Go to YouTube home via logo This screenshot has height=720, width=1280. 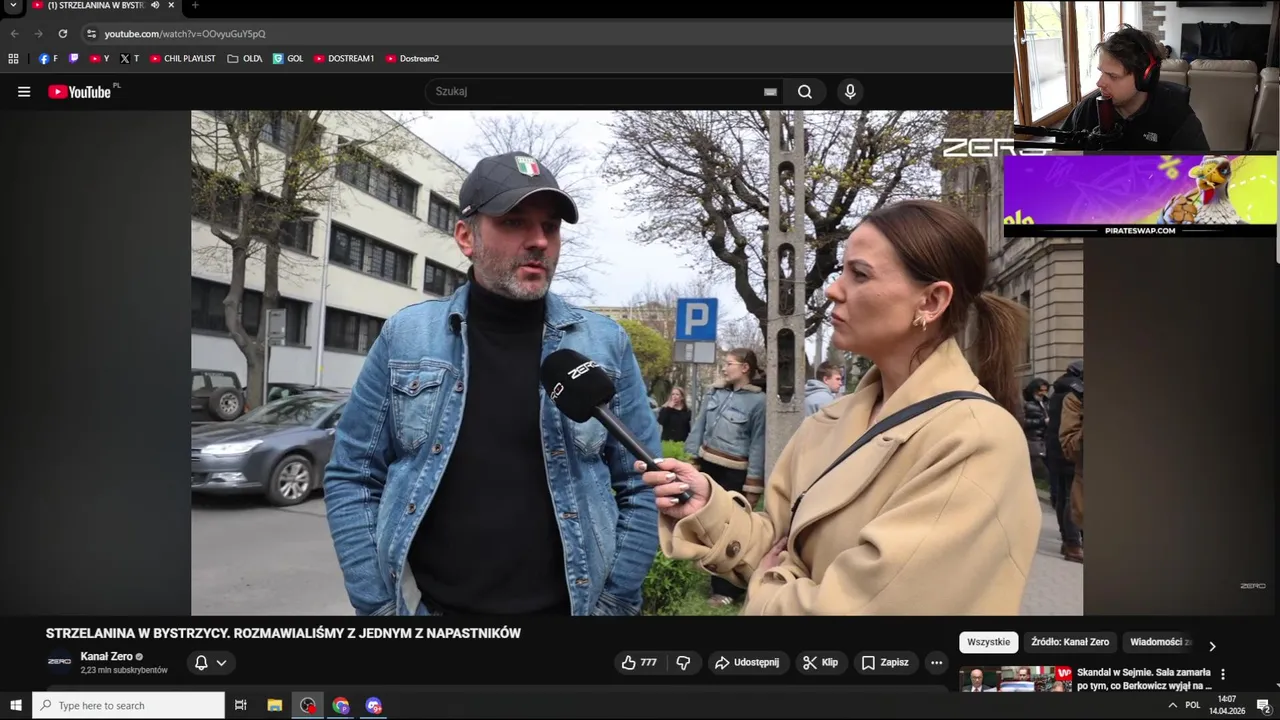[x=79, y=92]
